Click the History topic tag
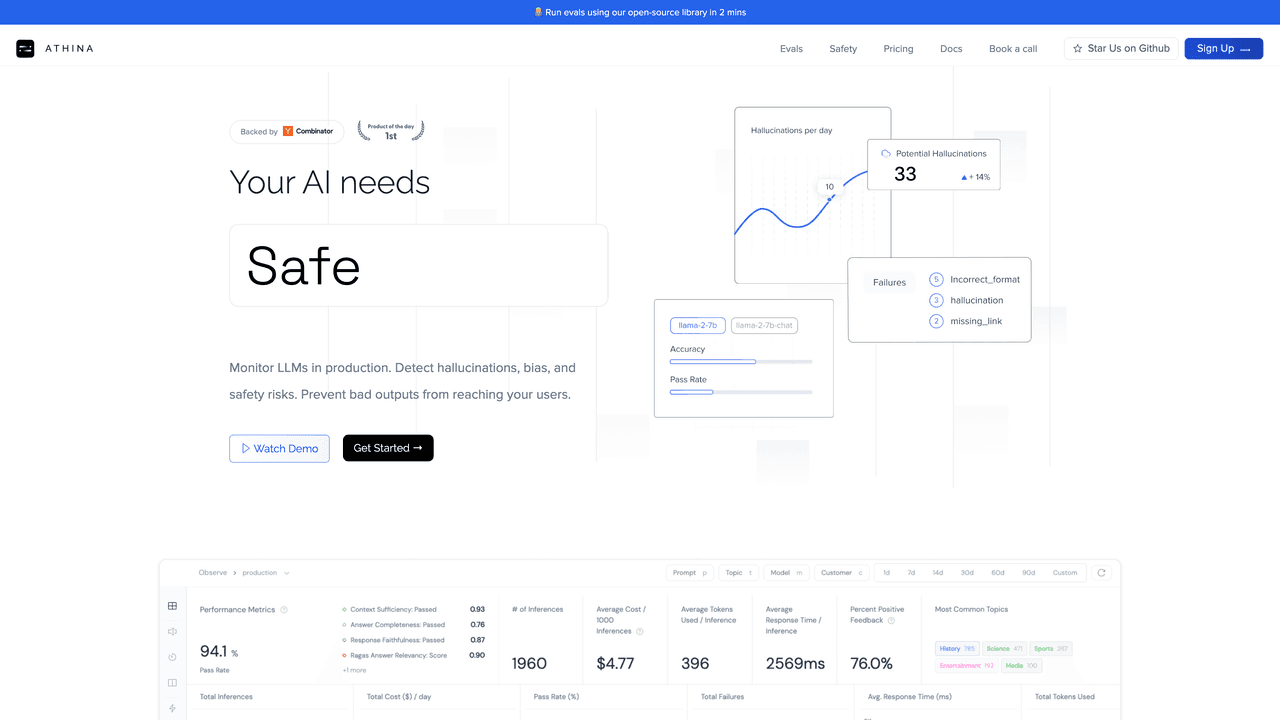The image size is (1280, 720). pos(957,649)
